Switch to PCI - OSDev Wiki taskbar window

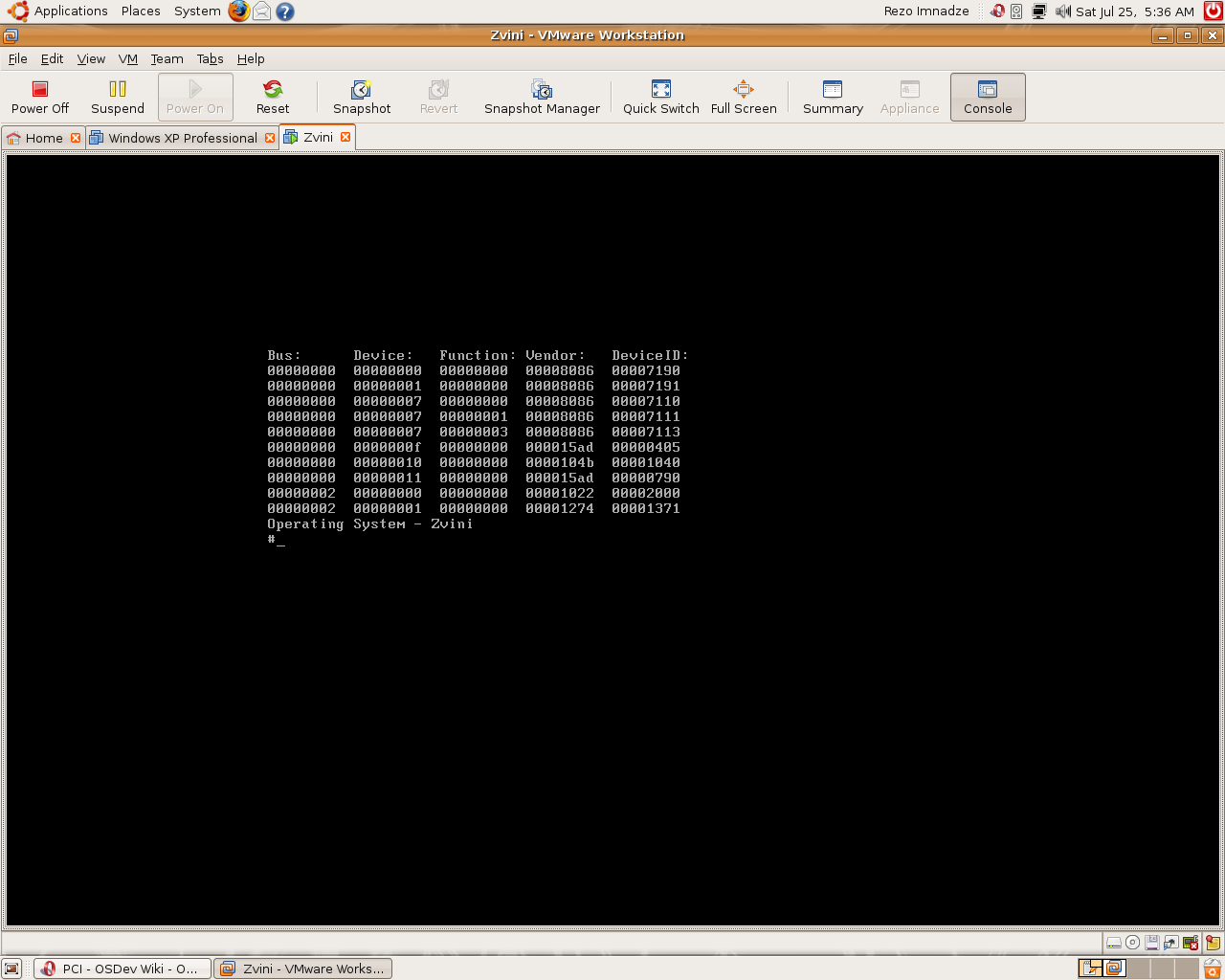coord(122,969)
